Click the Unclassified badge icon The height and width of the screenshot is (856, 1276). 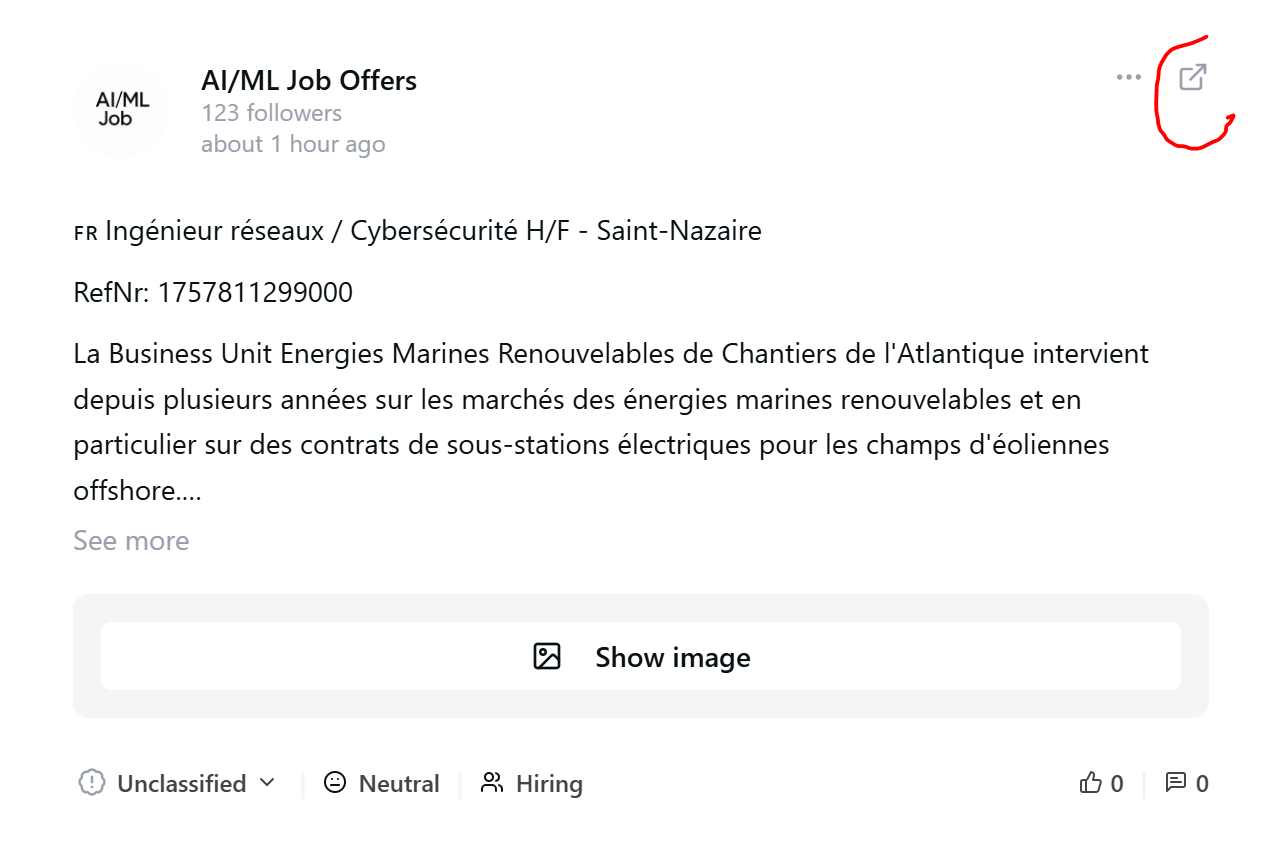[x=92, y=782]
